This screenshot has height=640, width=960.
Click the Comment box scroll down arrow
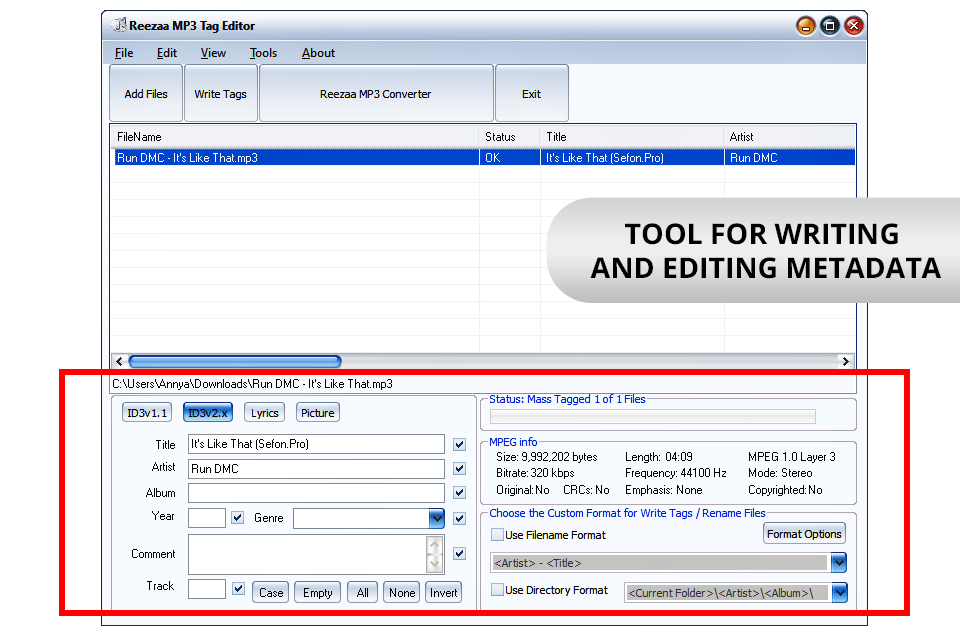435,563
